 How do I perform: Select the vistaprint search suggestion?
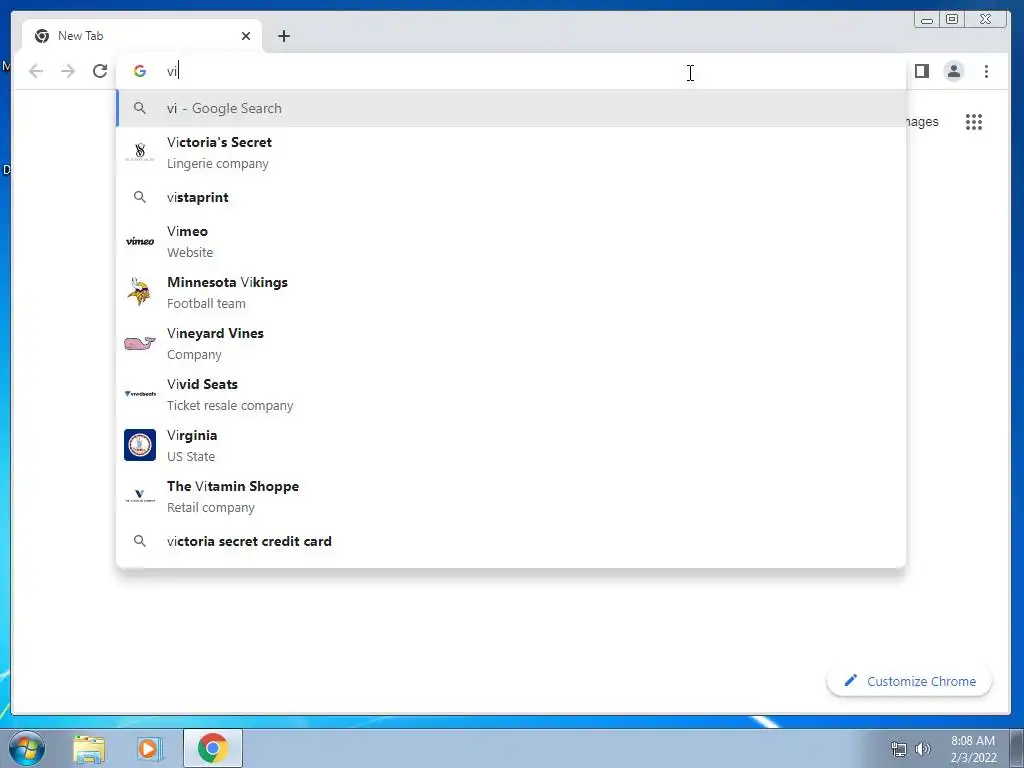[511, 197]
